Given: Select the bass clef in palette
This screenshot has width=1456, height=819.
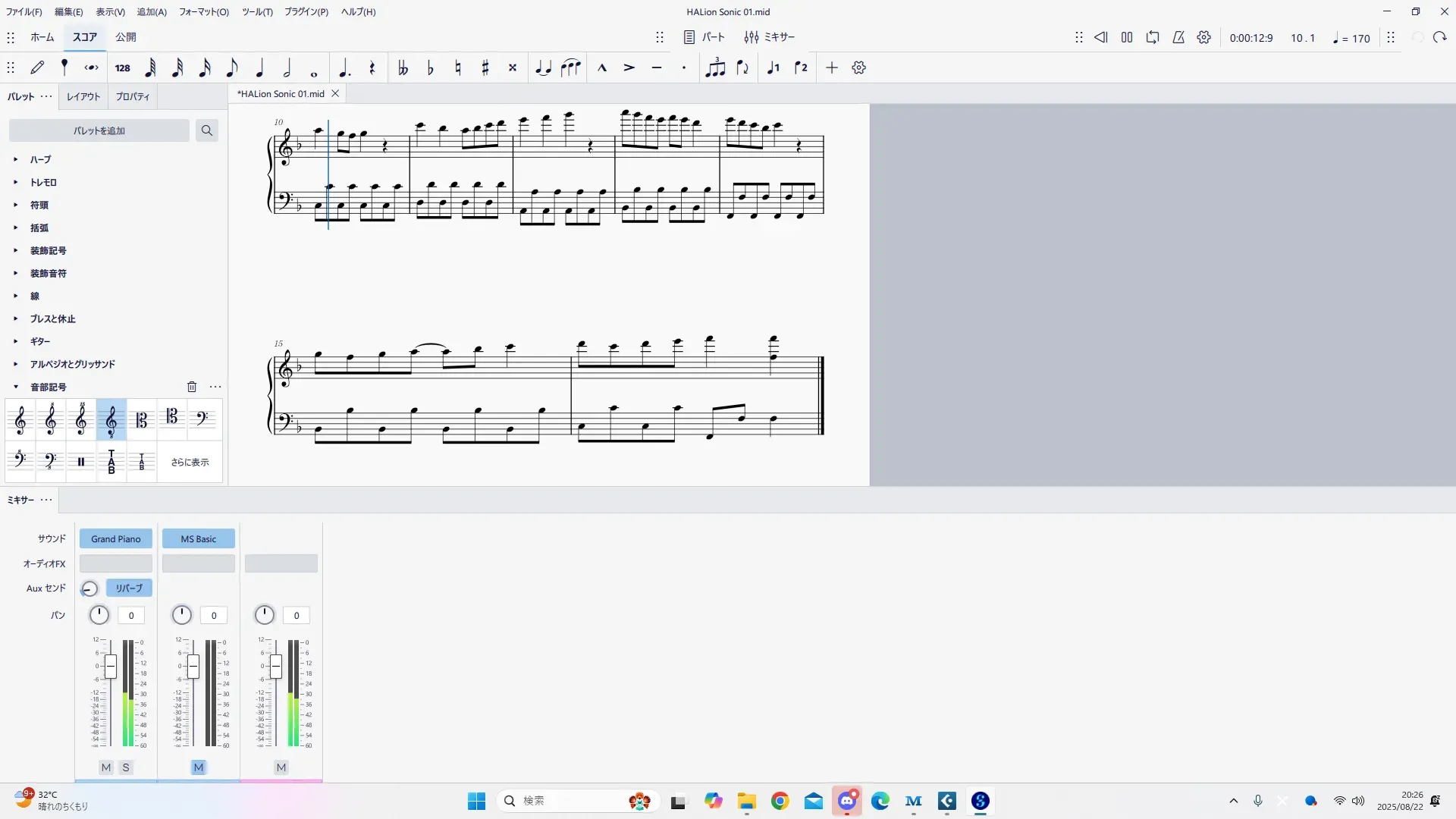Looking at the screenshot, I should pyautogui.click(x=202, y=419).
